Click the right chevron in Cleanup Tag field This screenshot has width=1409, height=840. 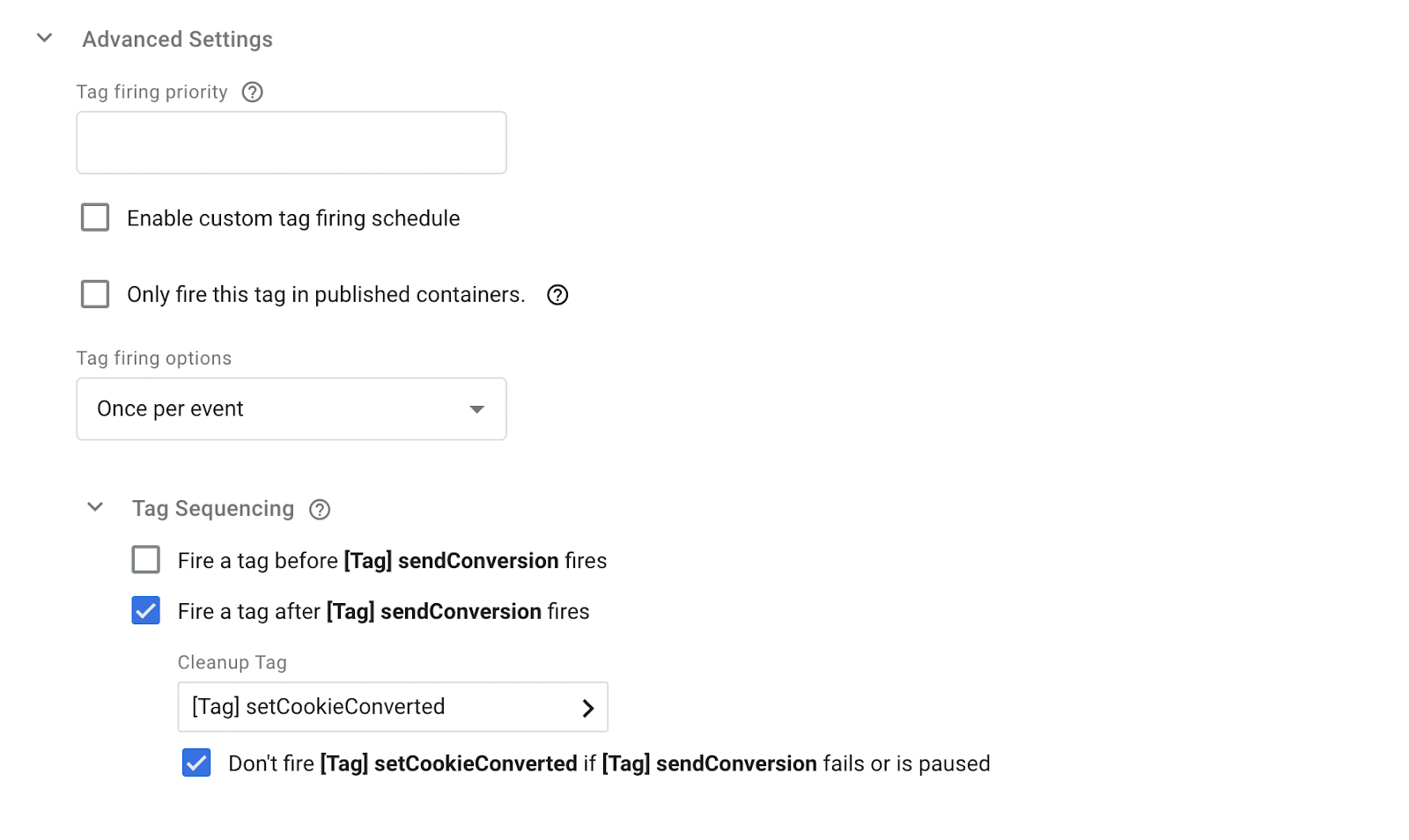588,708
